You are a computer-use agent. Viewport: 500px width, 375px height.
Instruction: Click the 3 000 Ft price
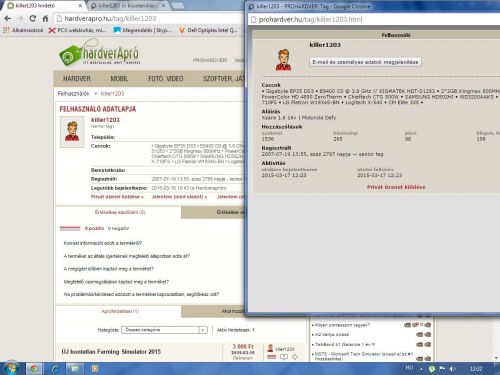(243, 346)
